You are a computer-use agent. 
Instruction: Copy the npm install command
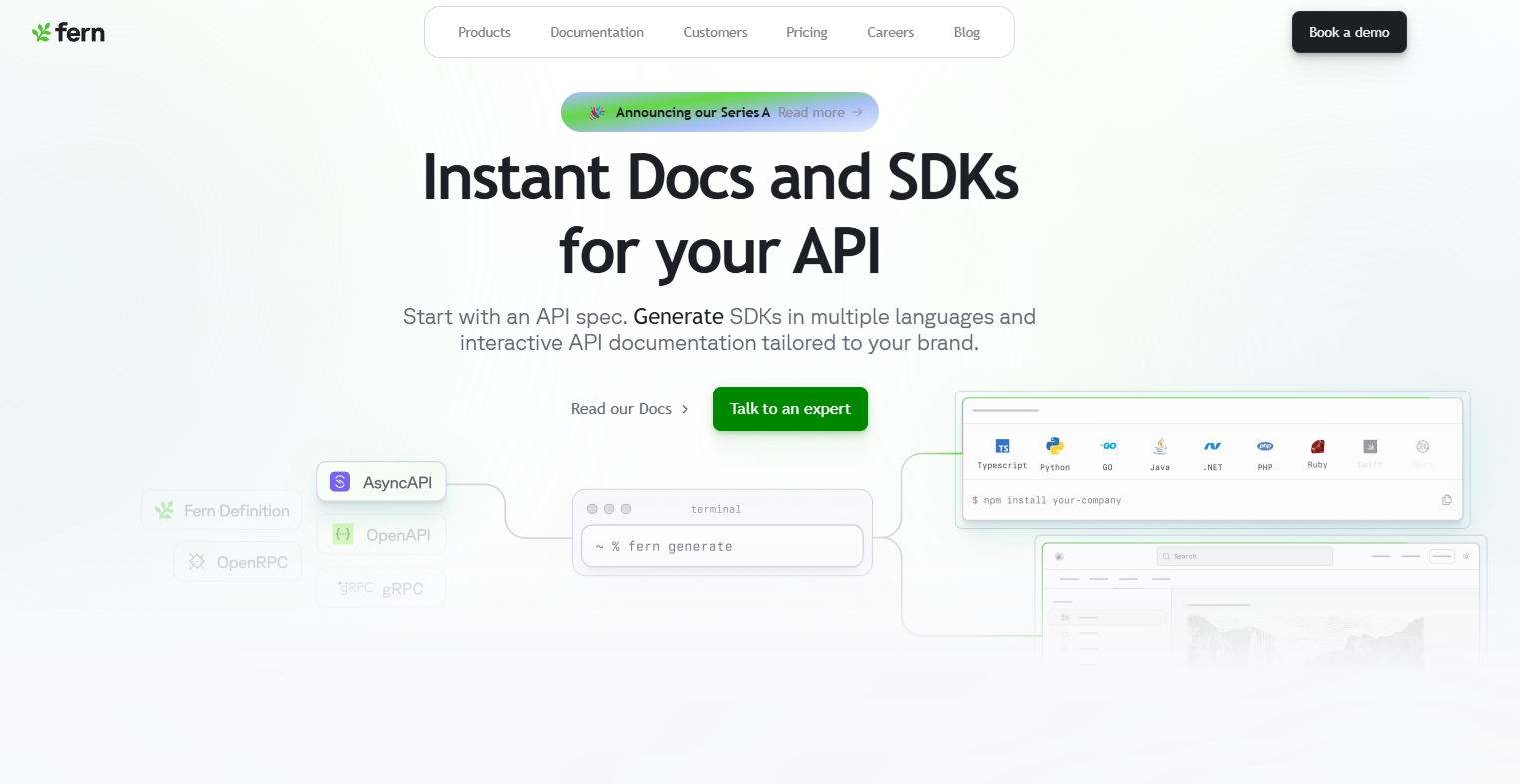click(1446, 500)
